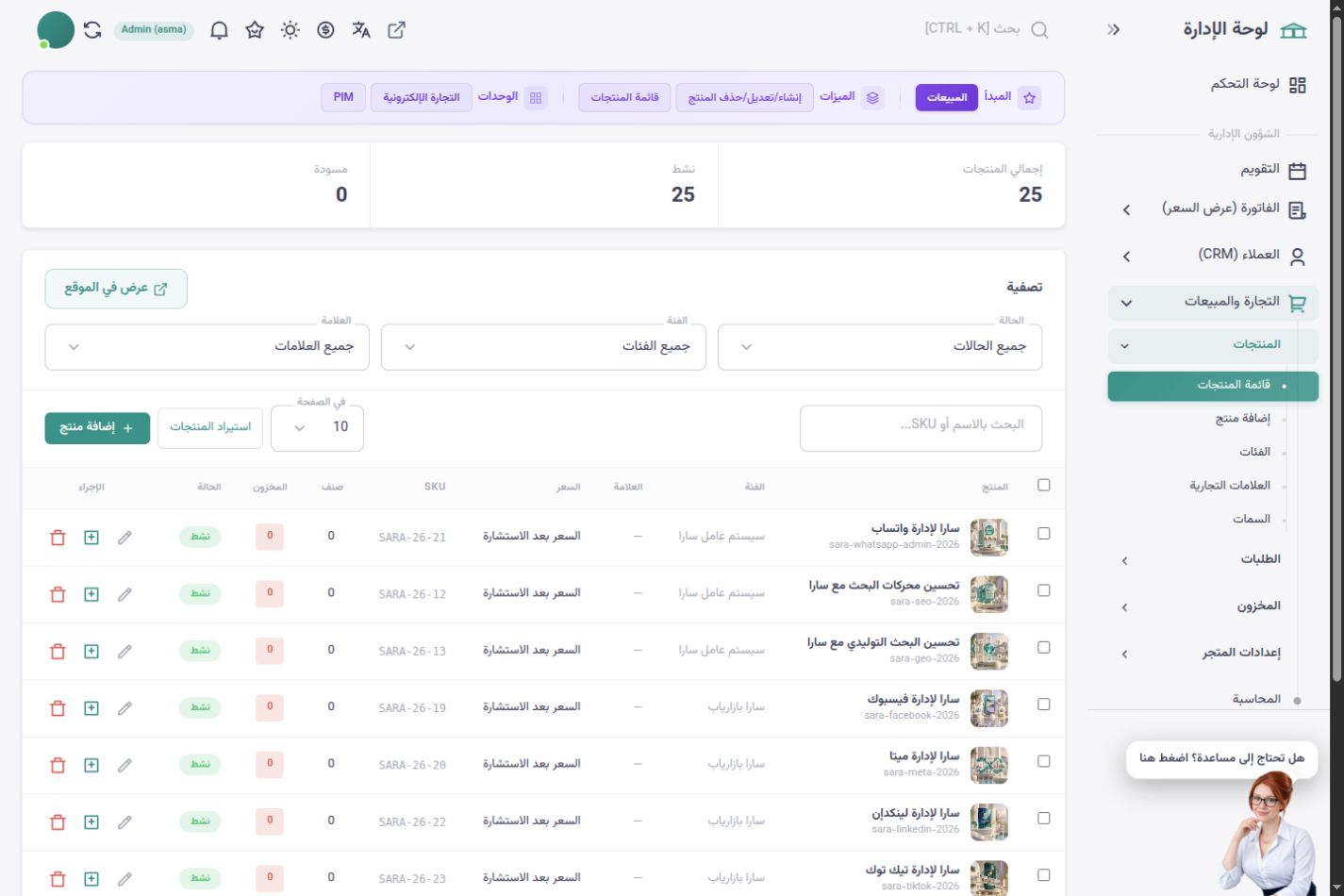Expand the المخزون sidebar section
This screenshot has width=1344, height=896.
(1213, 606)
